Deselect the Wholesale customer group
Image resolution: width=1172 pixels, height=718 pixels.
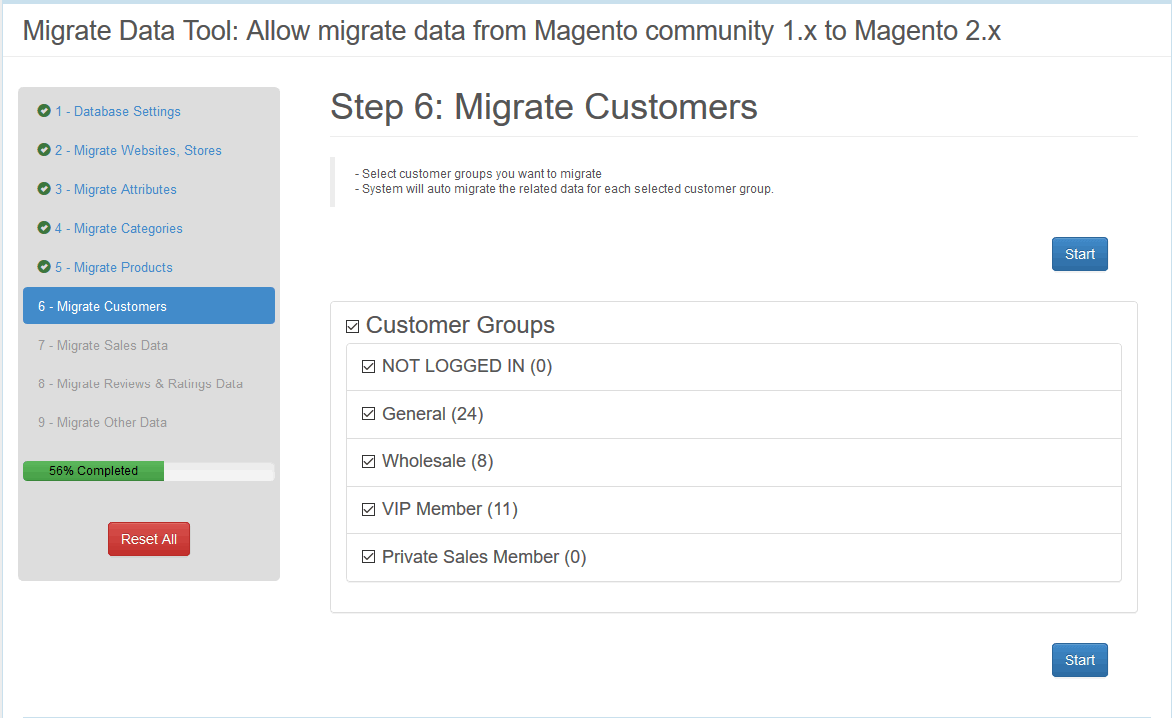[x=368, y=462]
